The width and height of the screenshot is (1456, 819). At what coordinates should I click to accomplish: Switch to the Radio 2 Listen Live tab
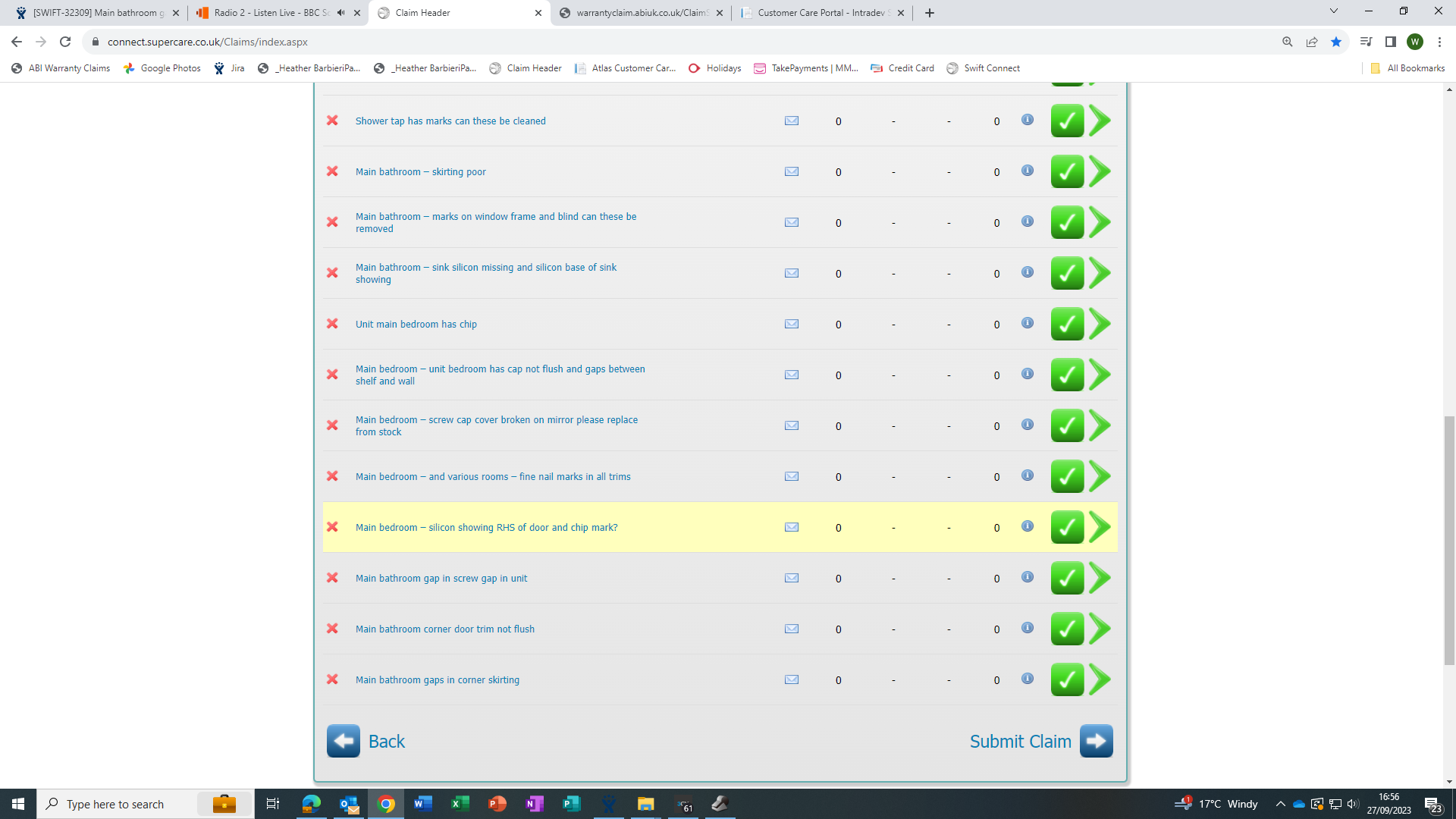269,13
